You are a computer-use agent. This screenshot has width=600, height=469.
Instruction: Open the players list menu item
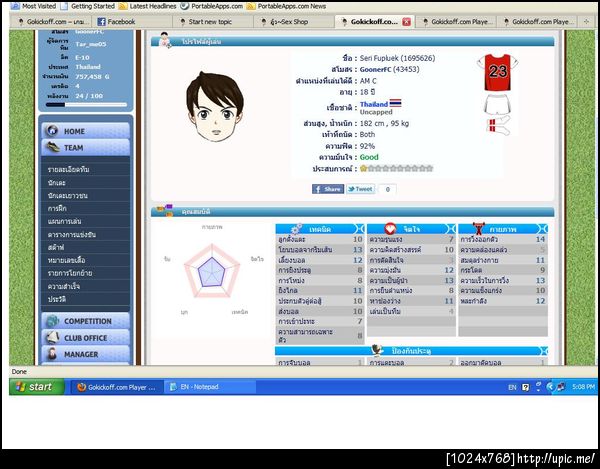pos(57,182)
